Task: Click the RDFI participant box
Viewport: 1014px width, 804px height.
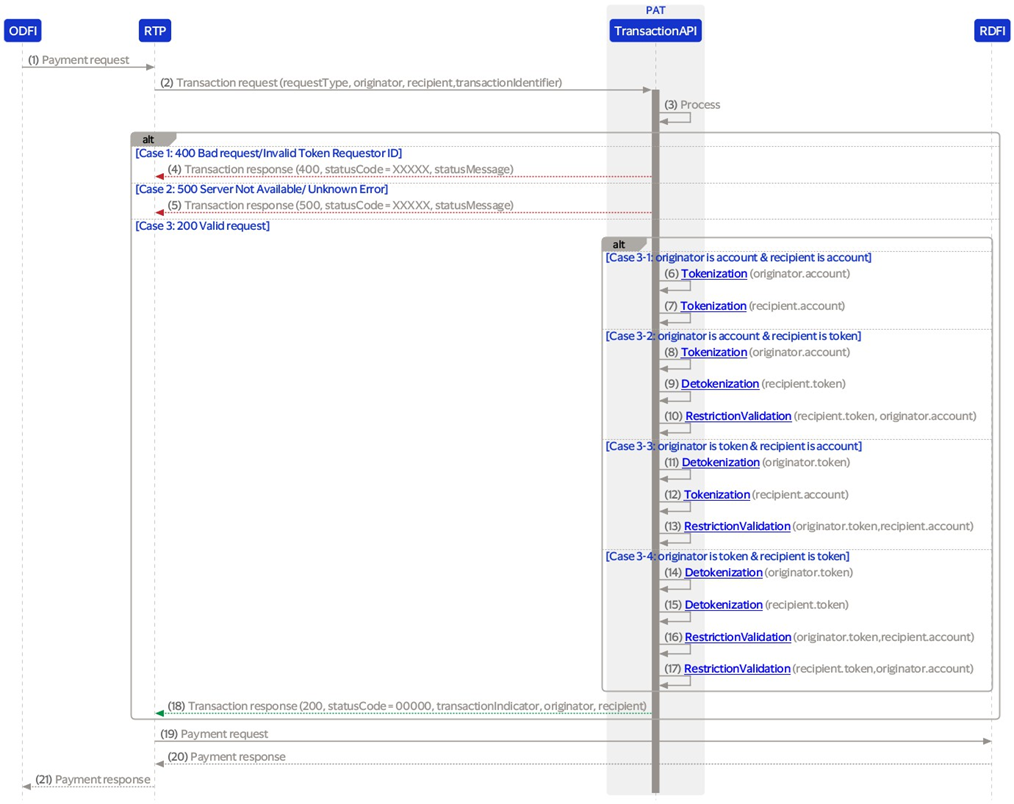Action: point(992,31)
